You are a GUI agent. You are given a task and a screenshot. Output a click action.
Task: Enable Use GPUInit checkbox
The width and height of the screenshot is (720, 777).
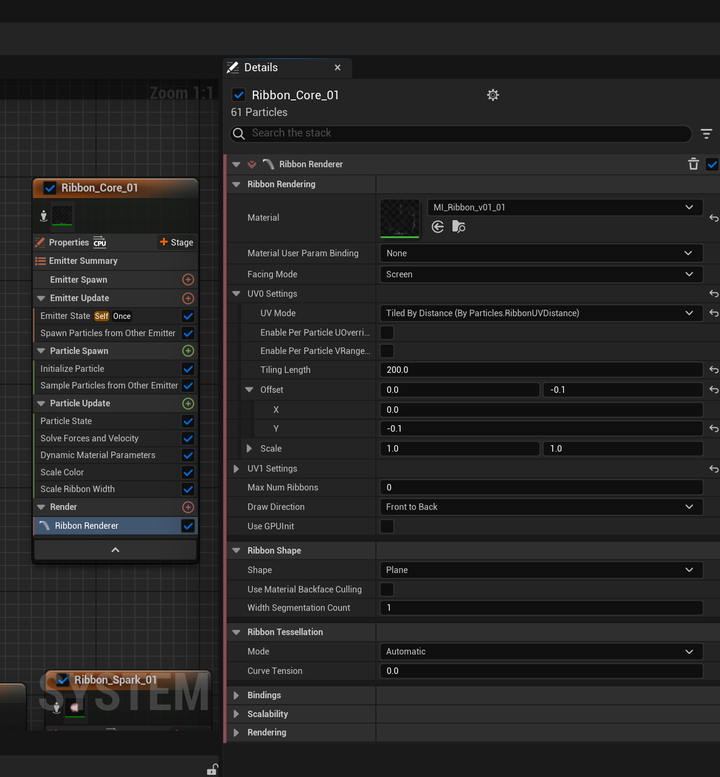tap(387, 526)
